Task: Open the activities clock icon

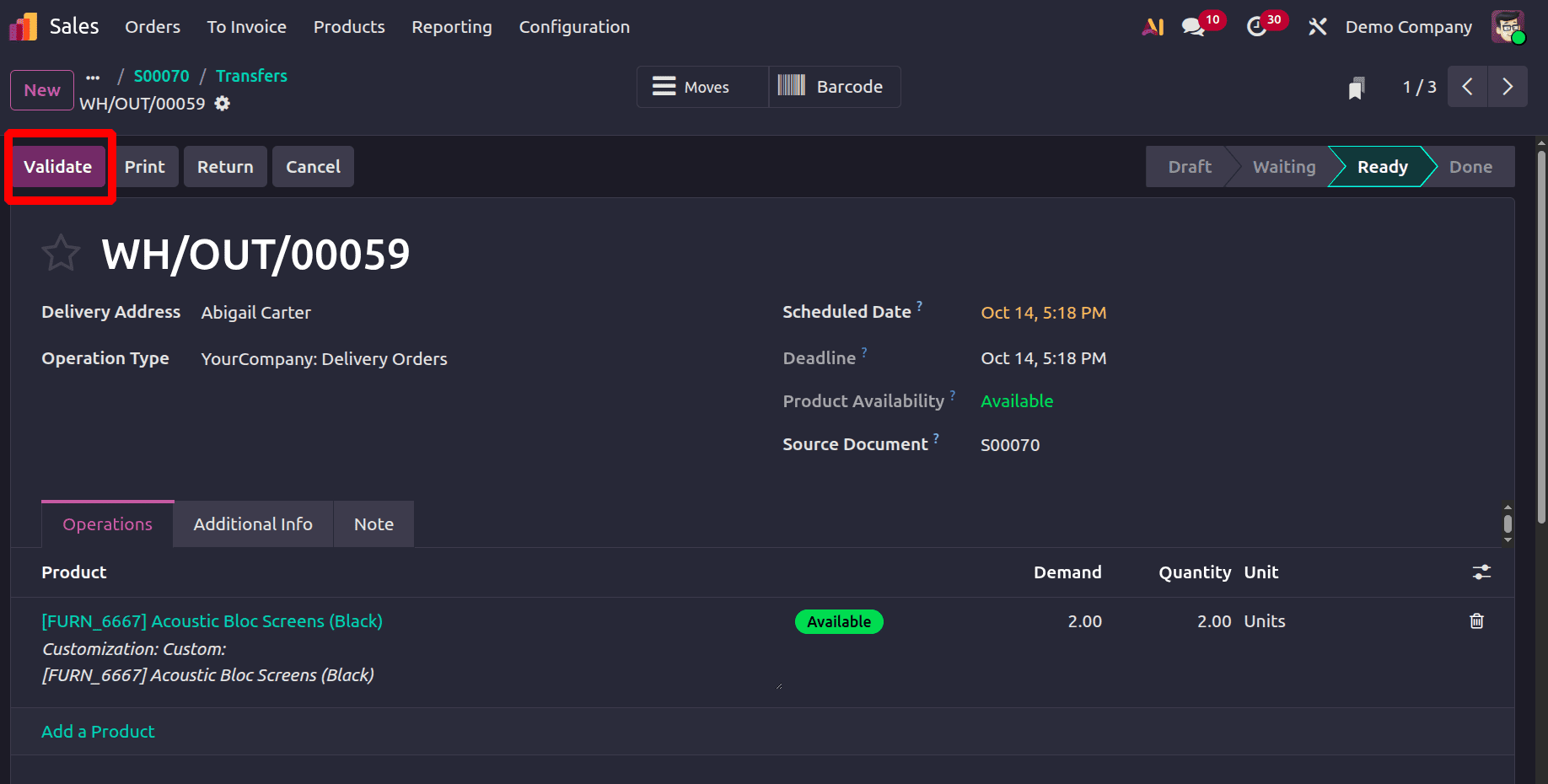Action: pos(1256,27)
